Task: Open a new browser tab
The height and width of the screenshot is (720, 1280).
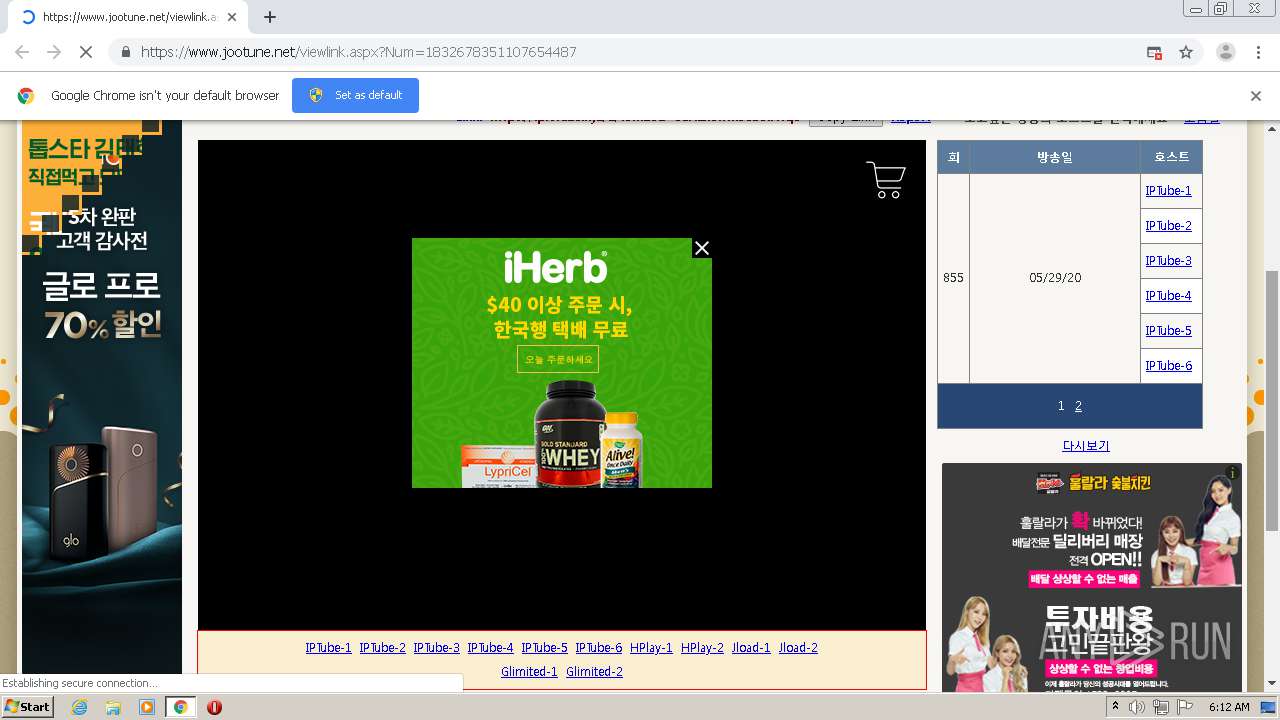Action: [270, 17]
